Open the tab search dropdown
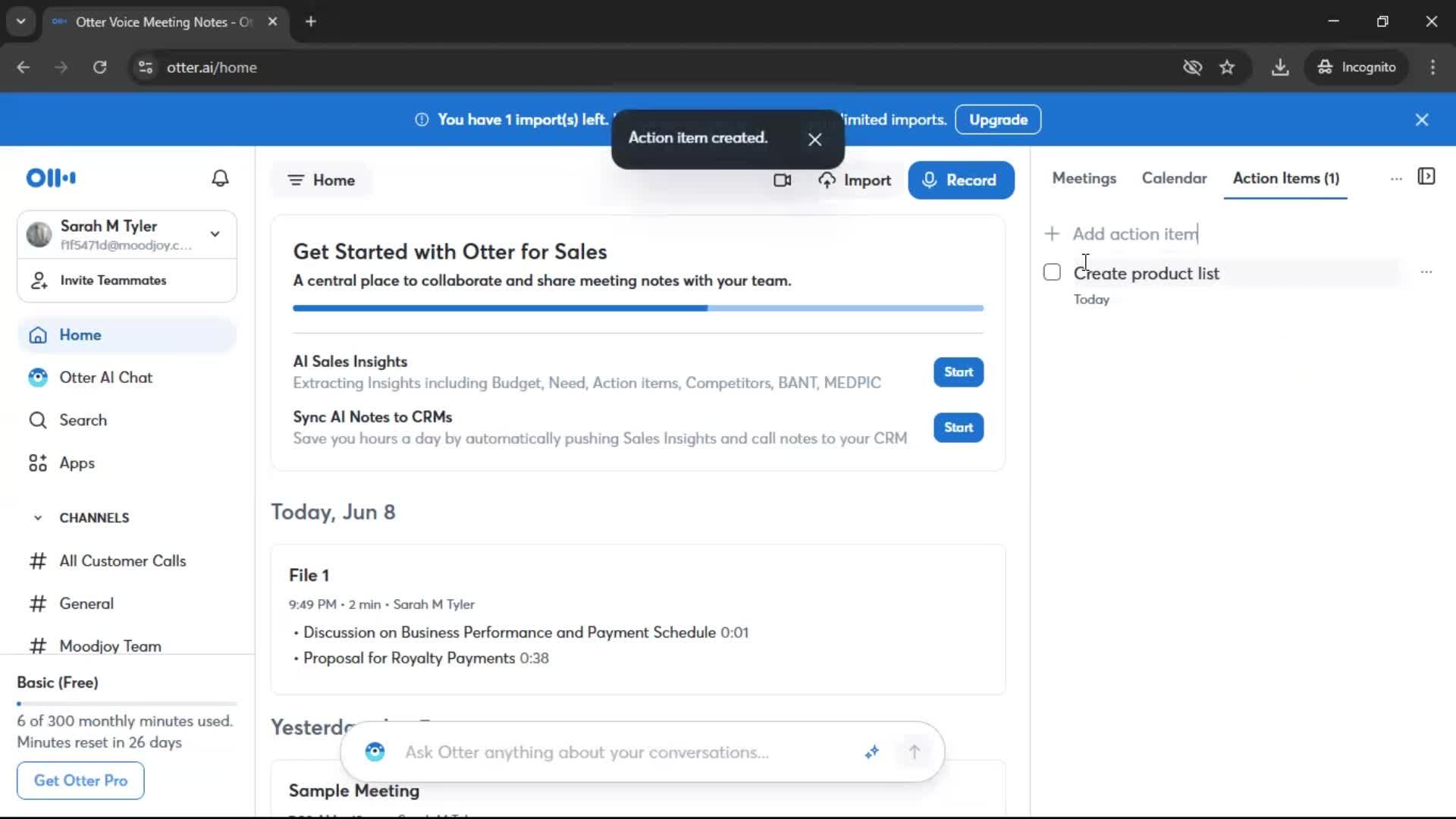The width and height of the screenshot is (1456, 819). tap(21, 22)
